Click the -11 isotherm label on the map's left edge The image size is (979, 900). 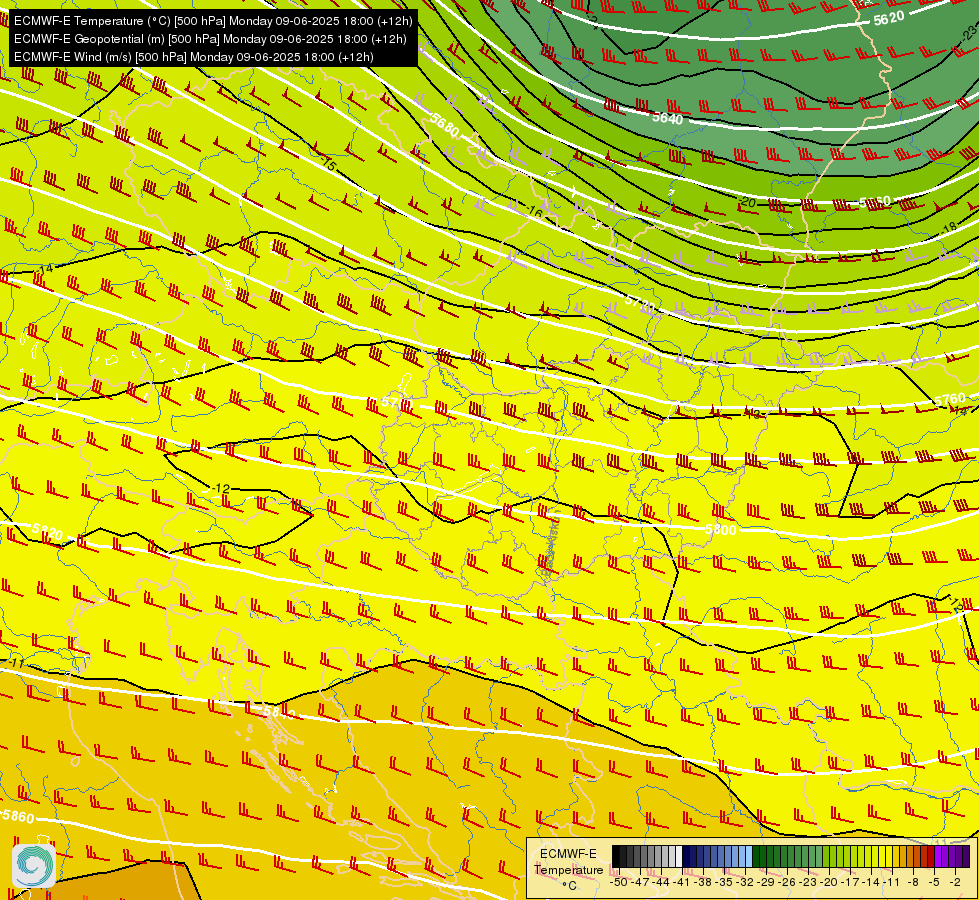16,663
